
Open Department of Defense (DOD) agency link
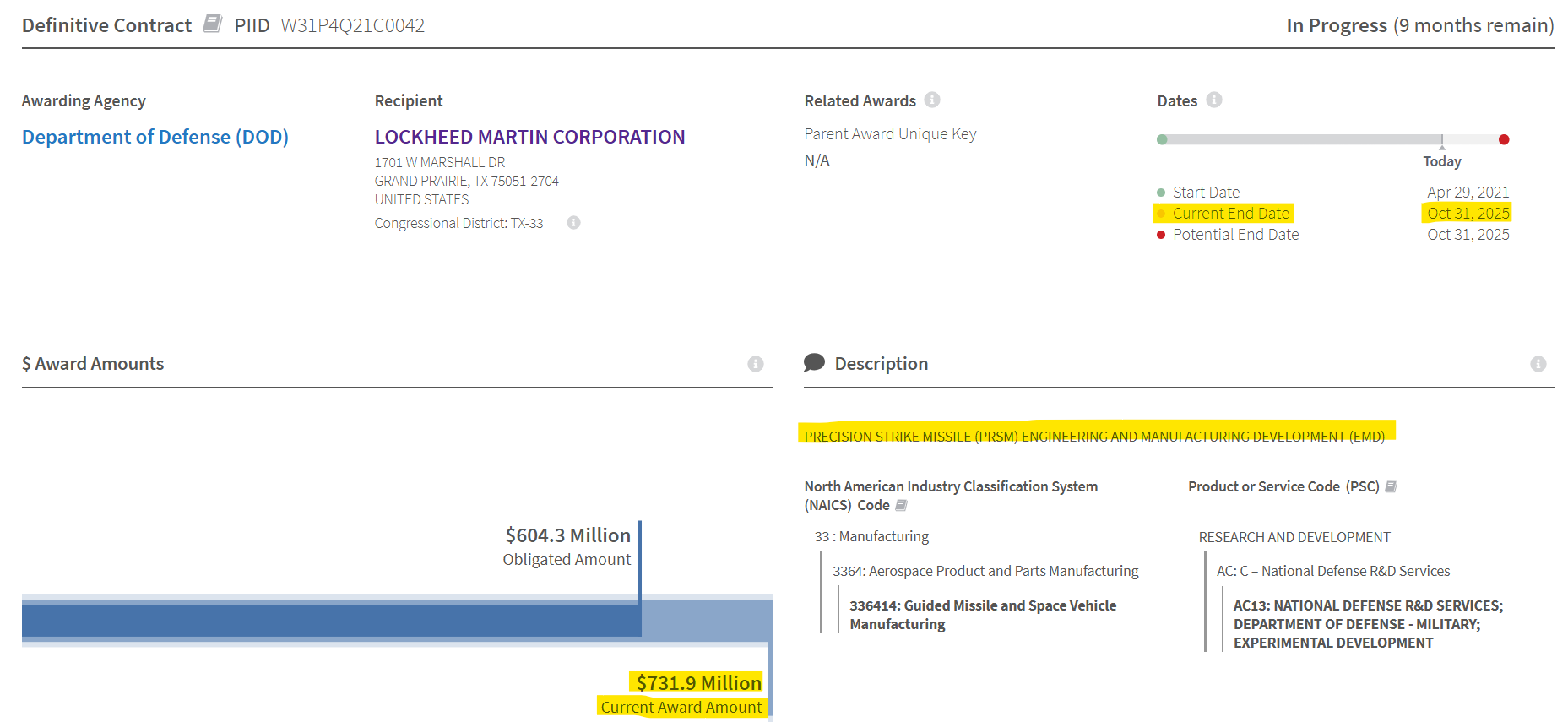(x=155, y=137)
